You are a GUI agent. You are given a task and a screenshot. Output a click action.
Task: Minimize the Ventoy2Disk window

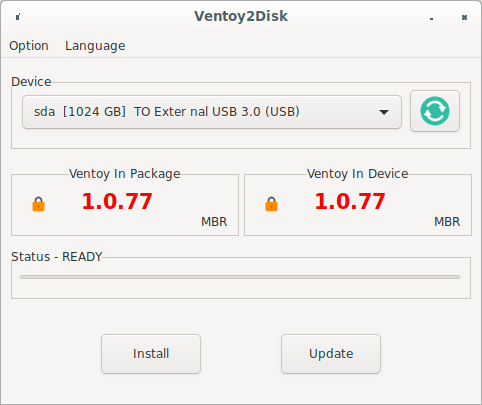(x=431, y=18)
